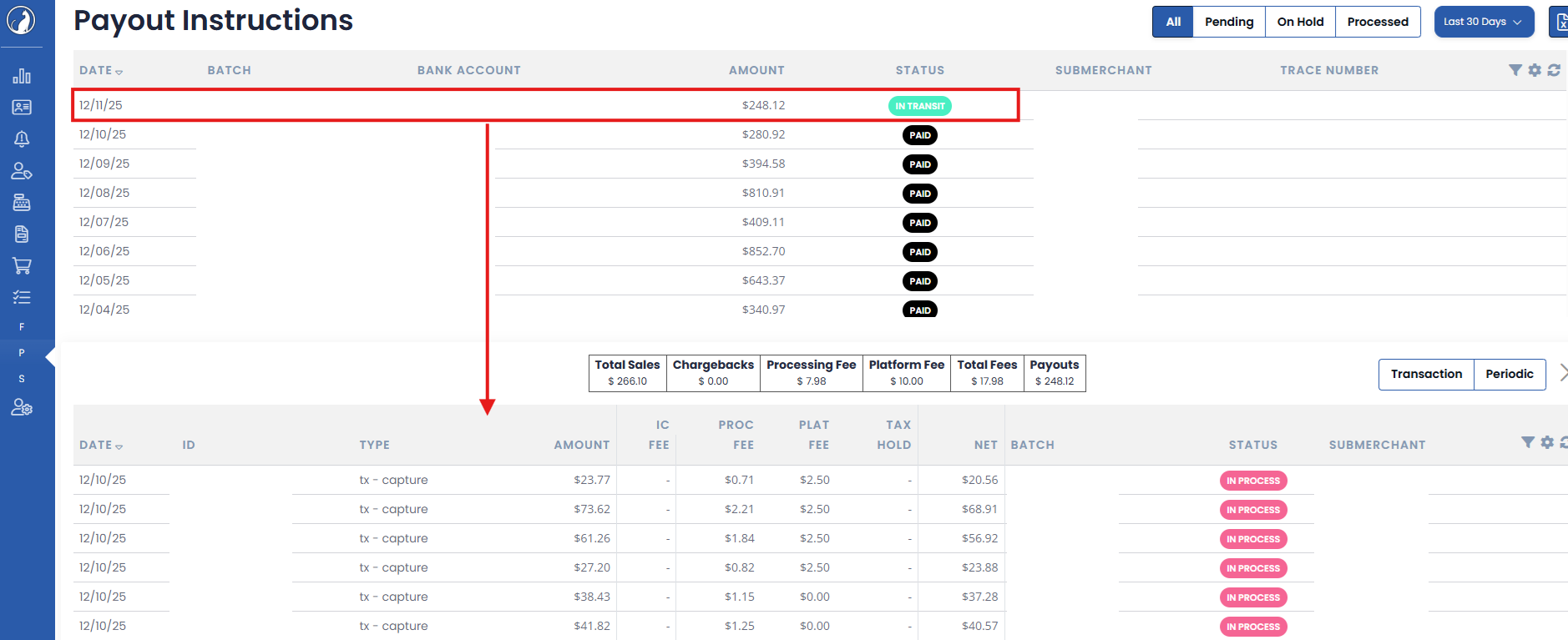Screen dimensions: 1568x640
Task: Select the Pending filter
Action: (x=1228, y=22)
